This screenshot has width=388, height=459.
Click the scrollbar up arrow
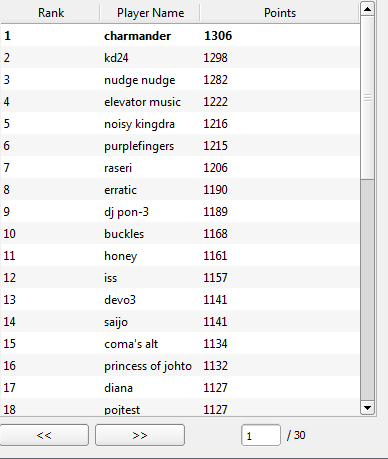click(367, 9)
